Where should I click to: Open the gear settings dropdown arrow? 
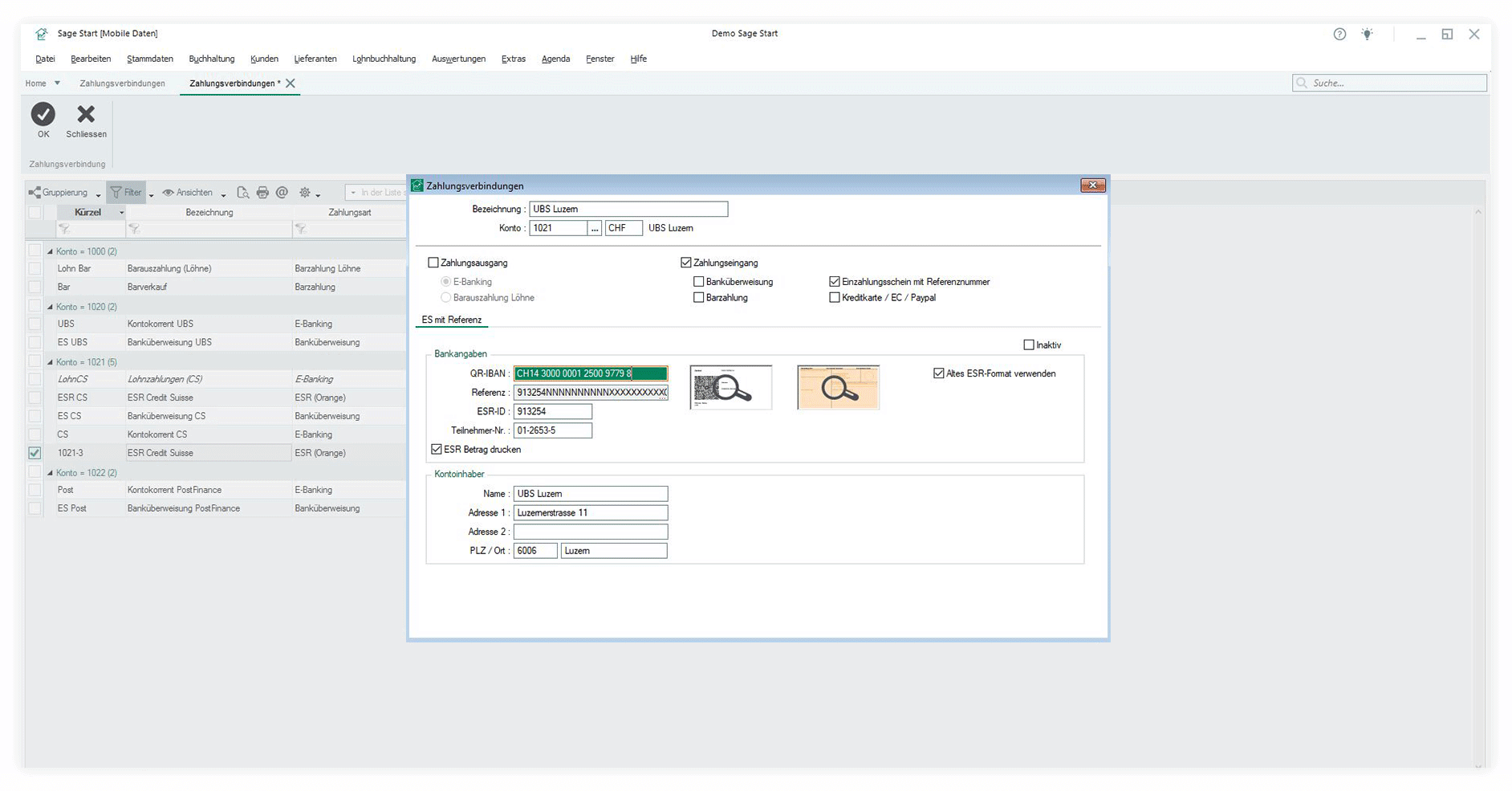pyautogui.click(x=318, y=194)
